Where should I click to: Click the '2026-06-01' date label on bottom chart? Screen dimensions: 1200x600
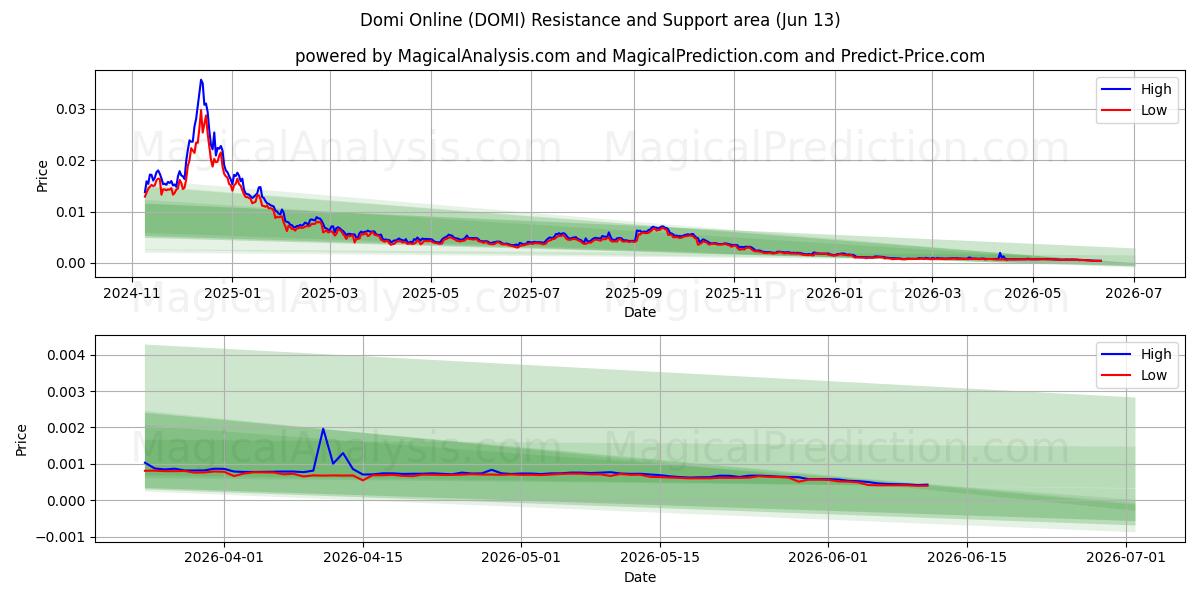click(x=829, y=558)
